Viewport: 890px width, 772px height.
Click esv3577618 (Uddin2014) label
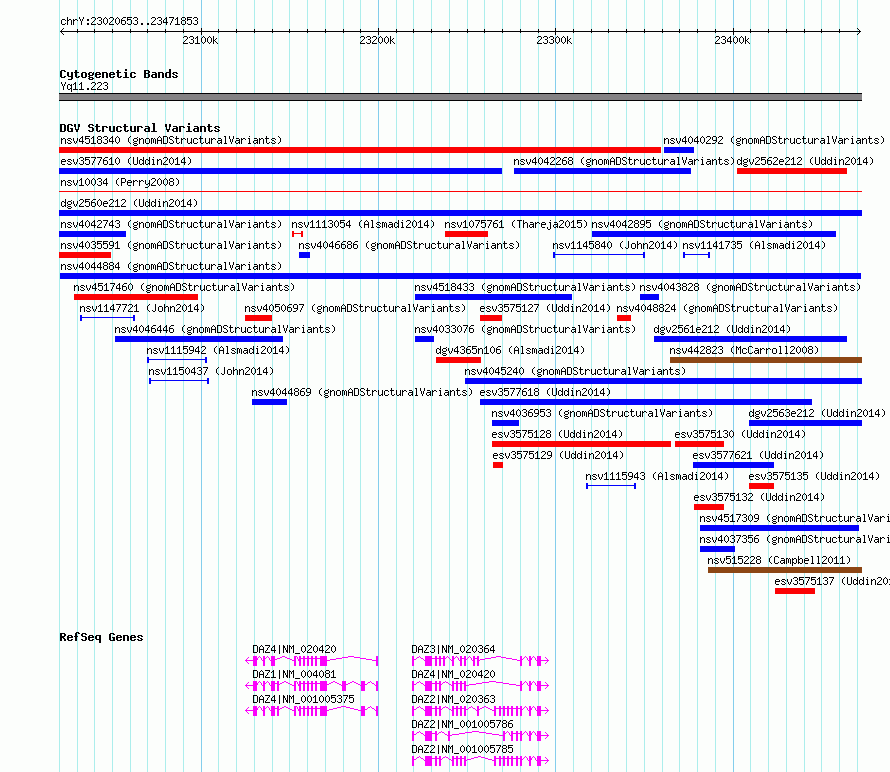(545, 392)
